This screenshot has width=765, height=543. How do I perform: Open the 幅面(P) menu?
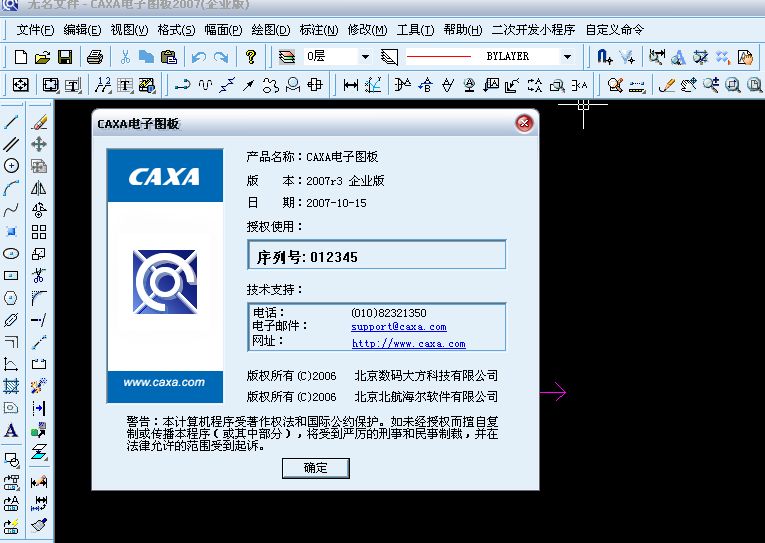[223, 30]
